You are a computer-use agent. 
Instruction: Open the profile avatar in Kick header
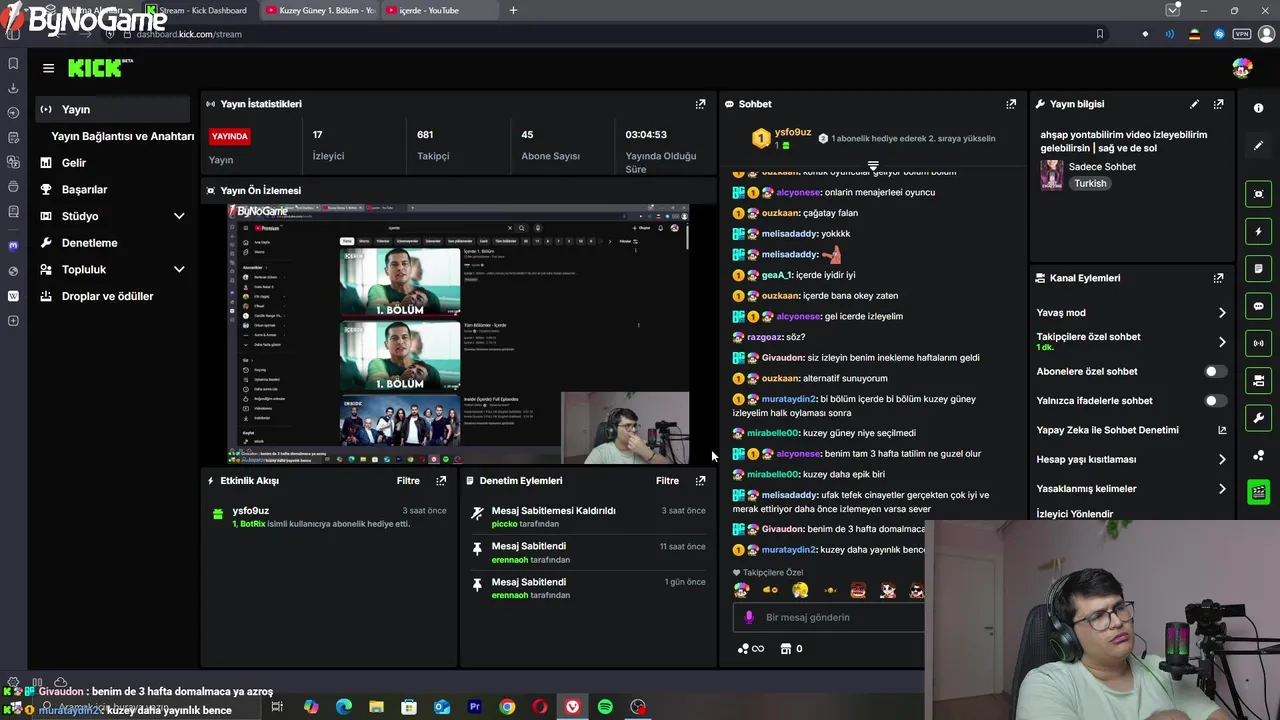tap(1241, 68)
